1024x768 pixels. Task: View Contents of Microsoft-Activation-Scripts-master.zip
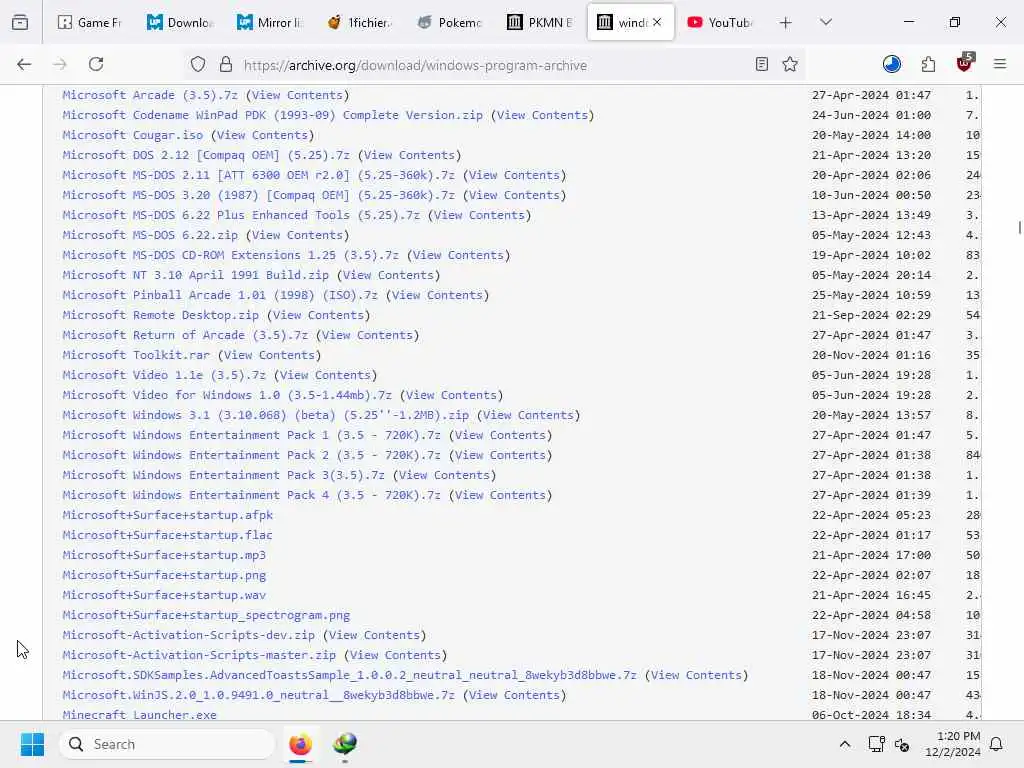[x=395, y=655]
